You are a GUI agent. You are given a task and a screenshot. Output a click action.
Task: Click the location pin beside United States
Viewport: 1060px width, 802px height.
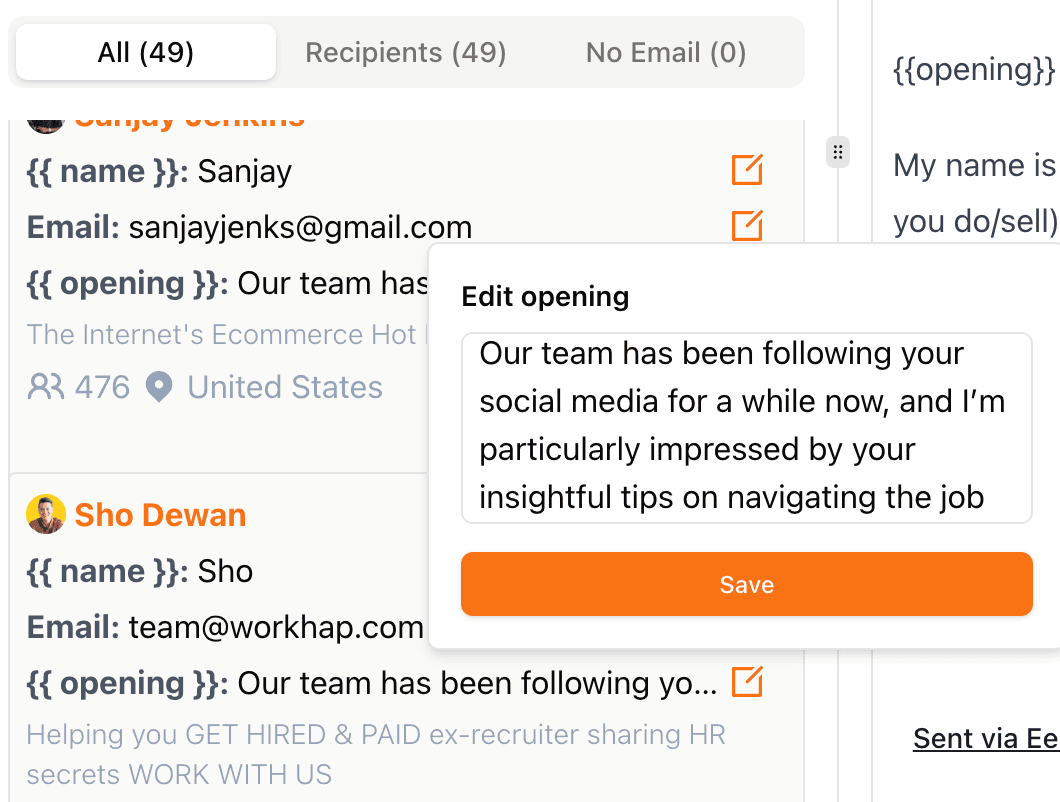(159, 386)
